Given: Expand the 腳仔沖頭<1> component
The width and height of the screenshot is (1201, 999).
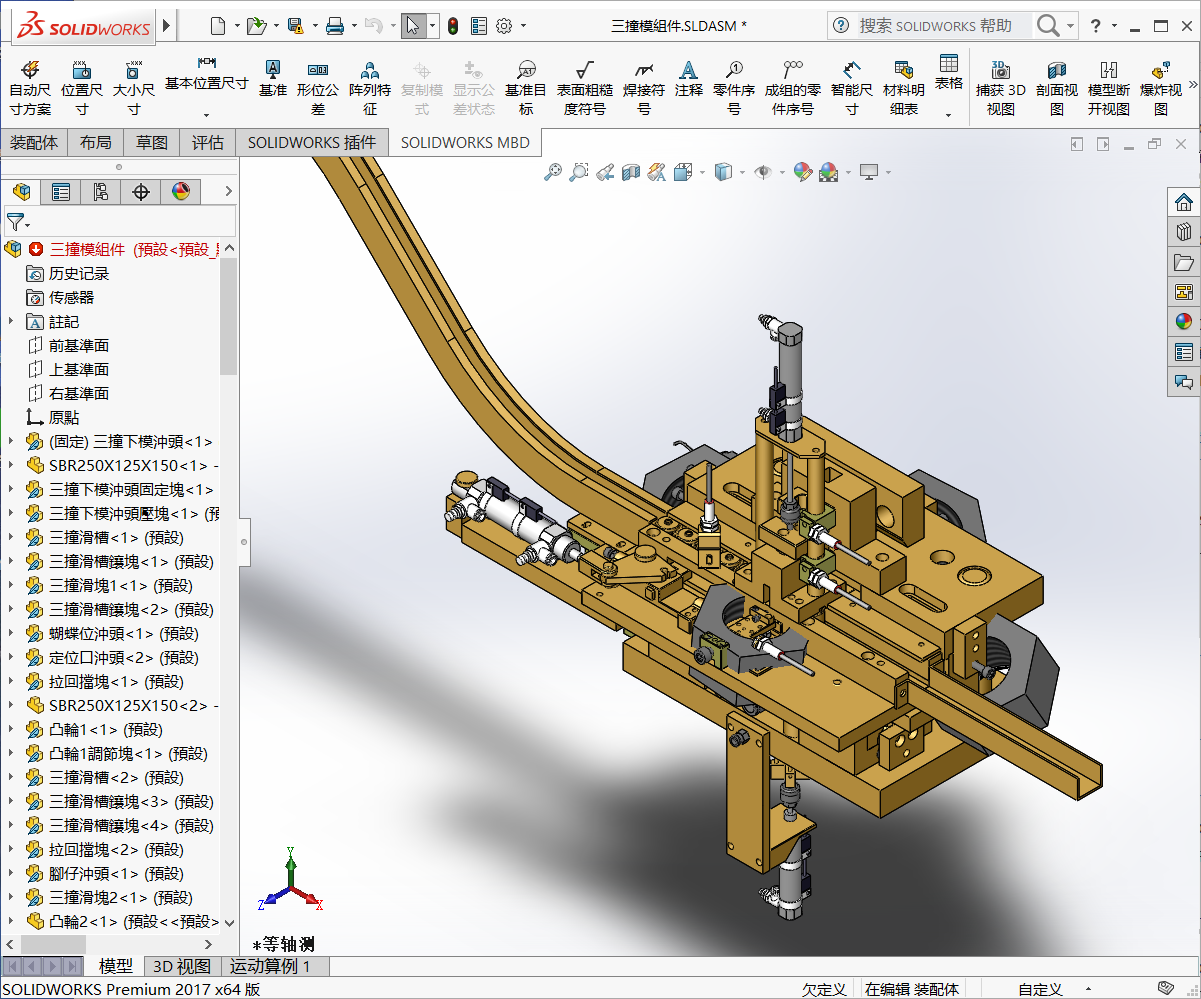Looking at the screenshot, I should click(x=11, y=873).
